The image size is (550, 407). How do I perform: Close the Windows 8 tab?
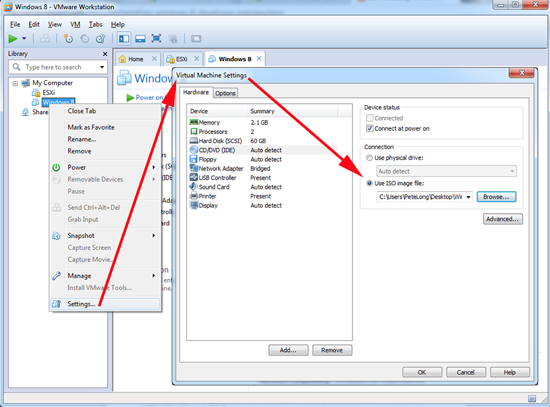click(x=259, y=59)
